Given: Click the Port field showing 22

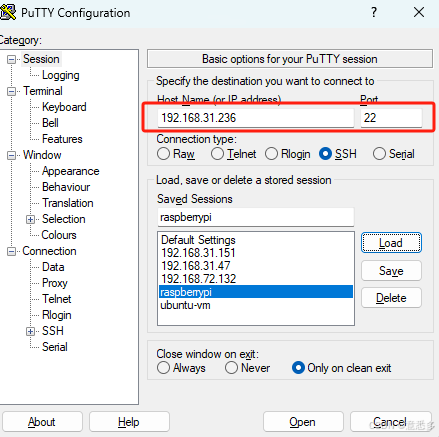Looking at the screenshot, I should 391,118.
